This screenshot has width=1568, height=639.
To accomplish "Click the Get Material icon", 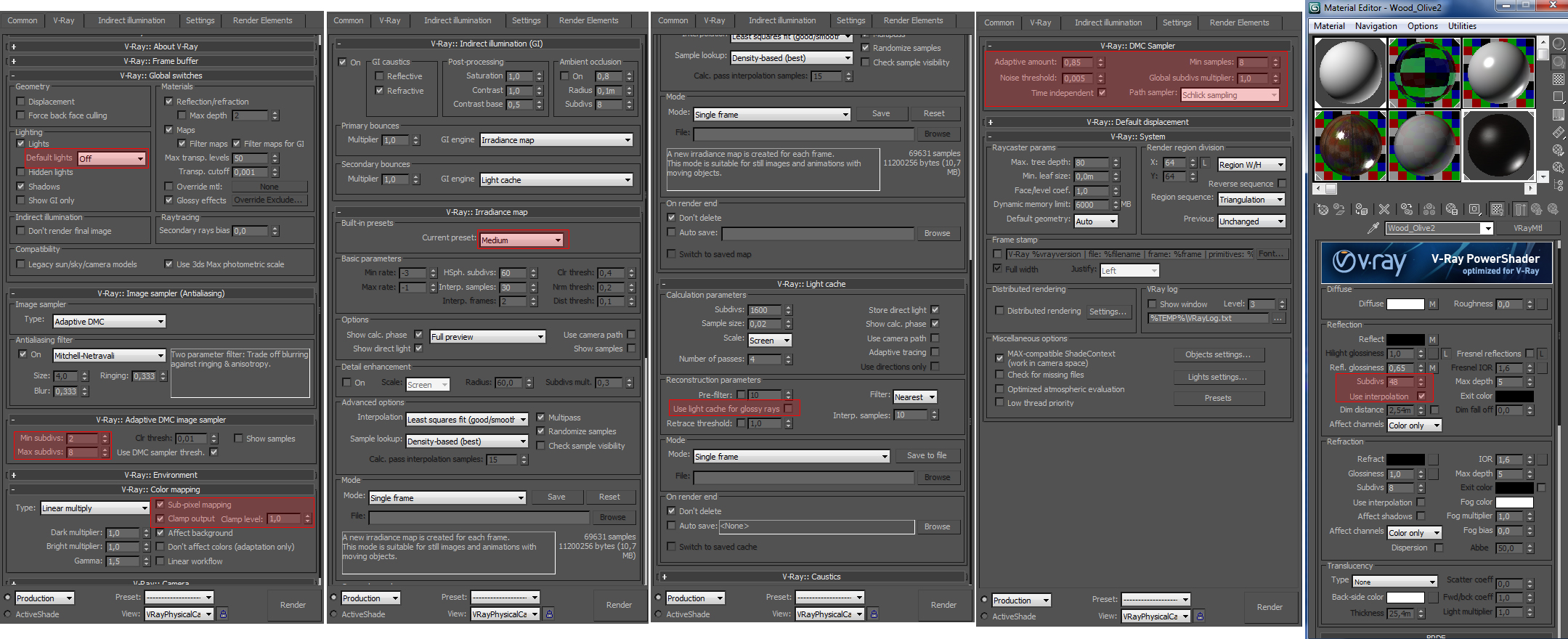I will point(1323,209).
